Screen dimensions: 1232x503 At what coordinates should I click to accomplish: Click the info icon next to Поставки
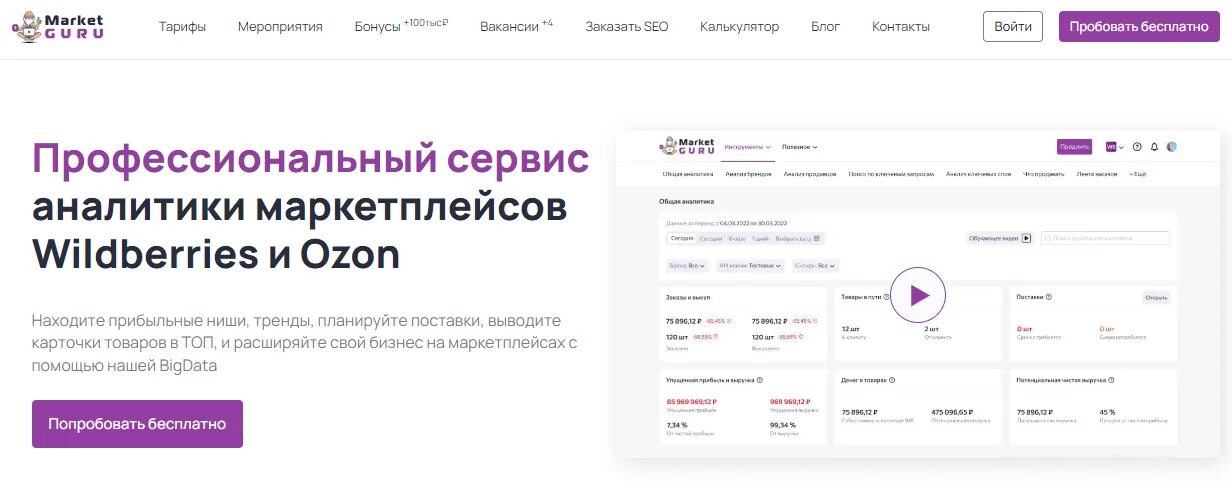tap(1048, 297)
